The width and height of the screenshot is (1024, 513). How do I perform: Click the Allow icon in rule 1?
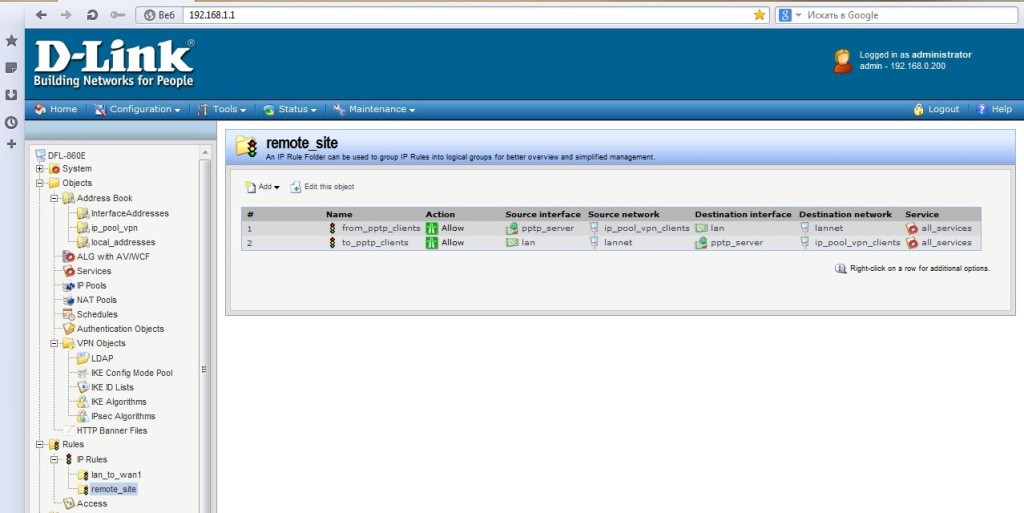coord(431,228)
